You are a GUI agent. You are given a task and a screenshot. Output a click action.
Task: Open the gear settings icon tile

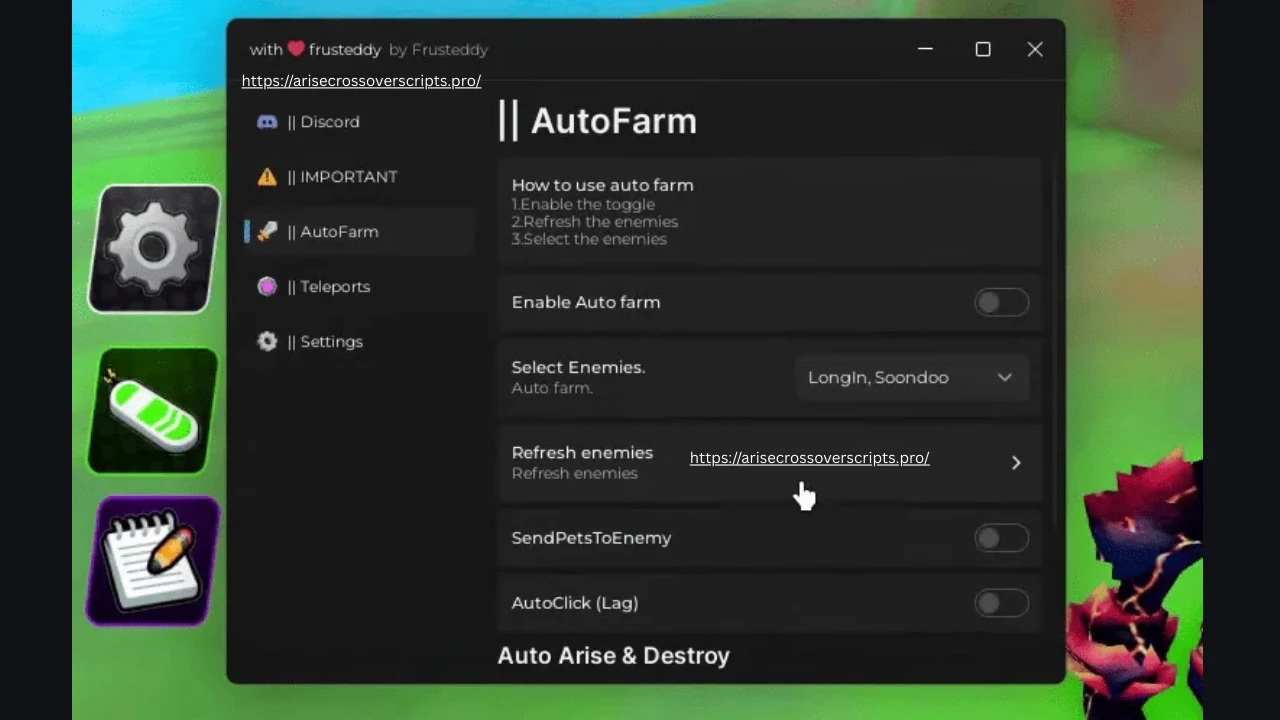tap(154, 249)
